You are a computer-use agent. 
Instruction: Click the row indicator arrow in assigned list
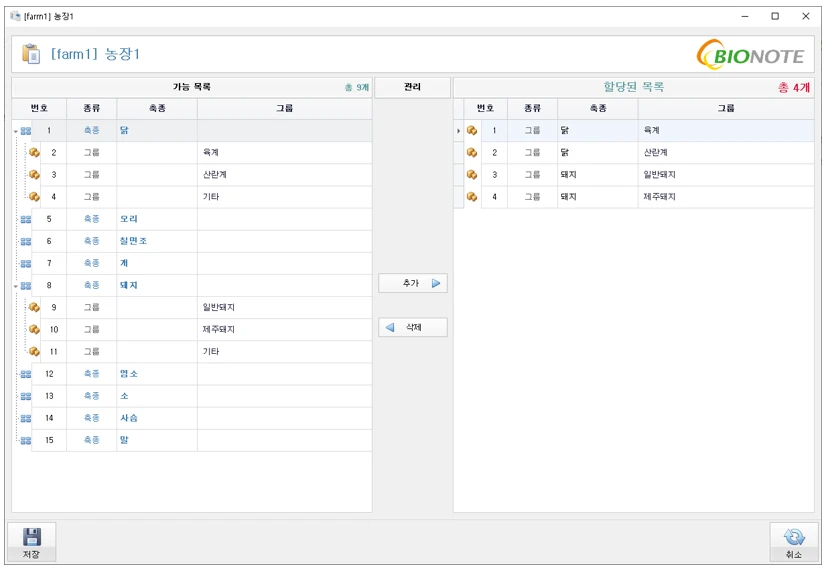[458, 131]
